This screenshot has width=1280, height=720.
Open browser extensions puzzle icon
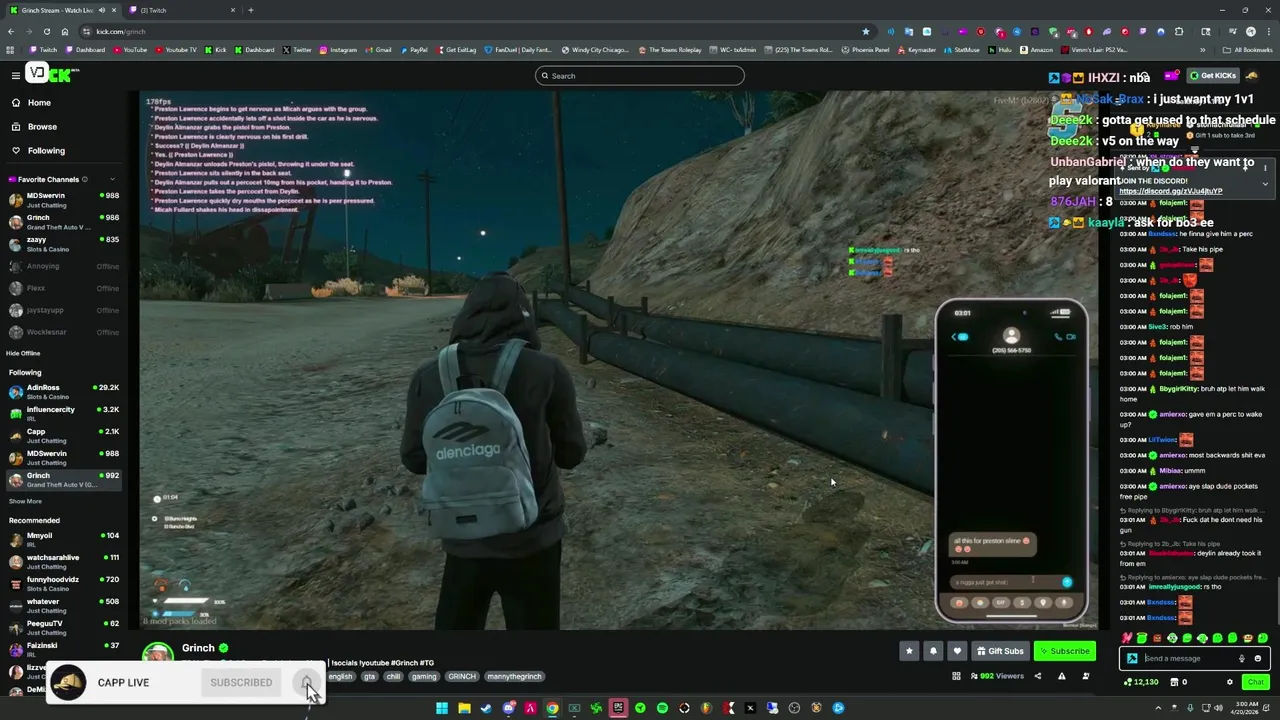[1179, 31]
